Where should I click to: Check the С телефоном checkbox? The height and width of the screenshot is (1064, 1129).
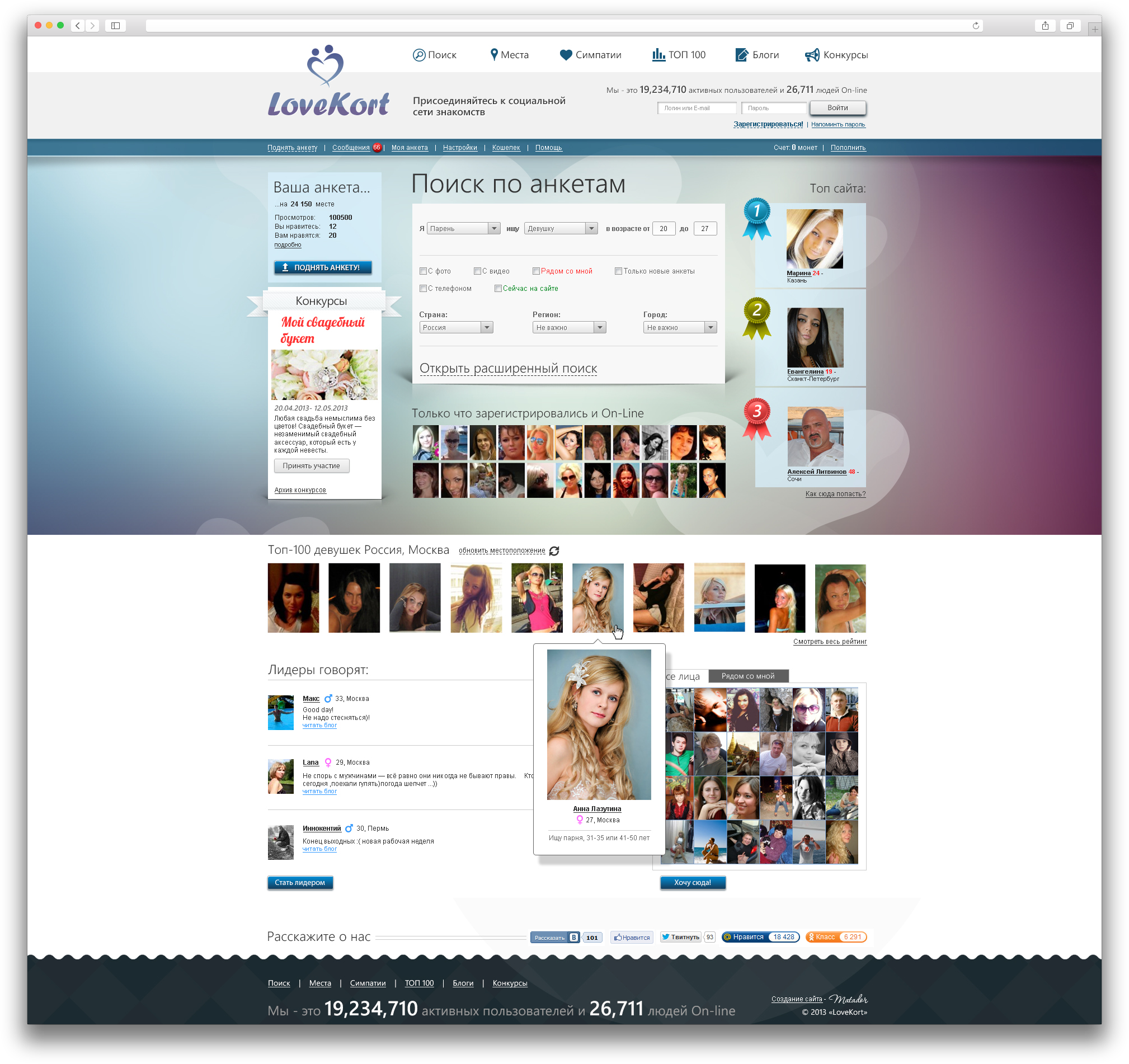[423, 289]
